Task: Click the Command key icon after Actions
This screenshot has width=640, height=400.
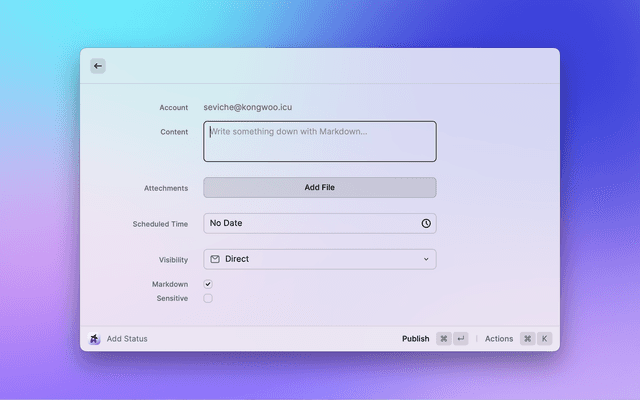Action: 527,339
